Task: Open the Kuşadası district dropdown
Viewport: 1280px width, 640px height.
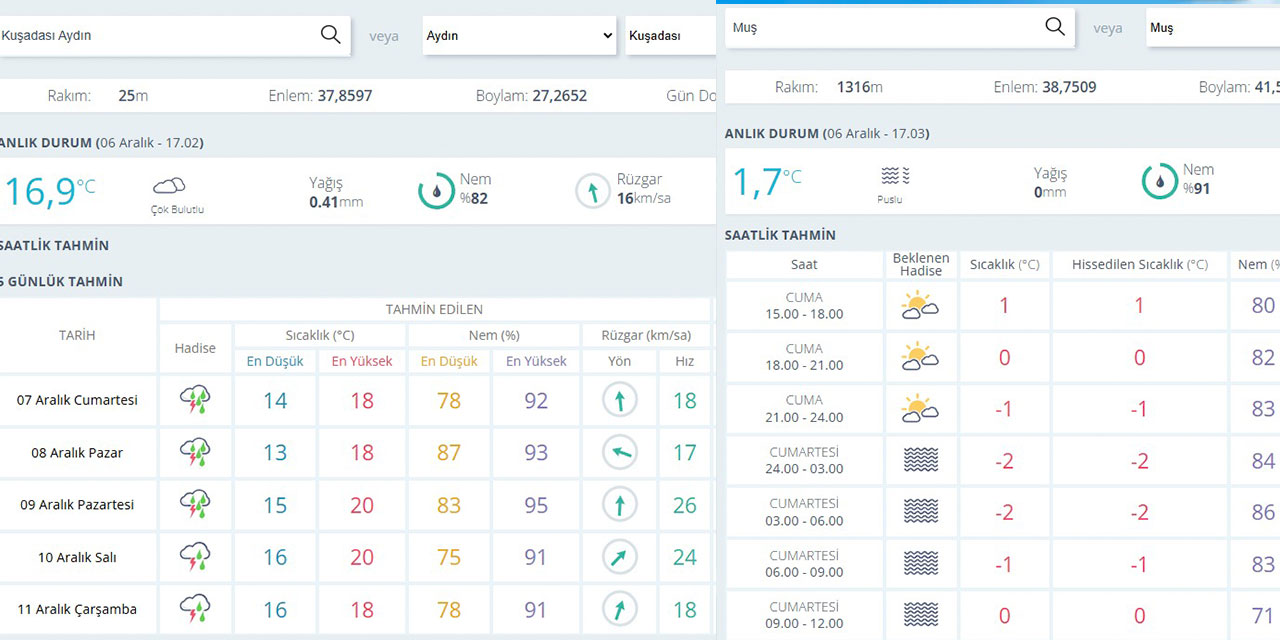Action: (x=670, y=35)
